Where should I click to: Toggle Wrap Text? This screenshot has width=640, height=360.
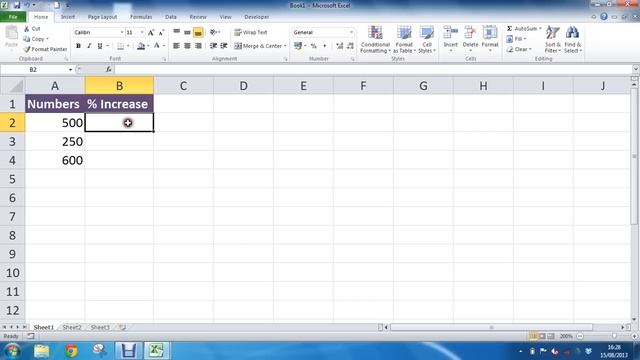tap(251, 32)
